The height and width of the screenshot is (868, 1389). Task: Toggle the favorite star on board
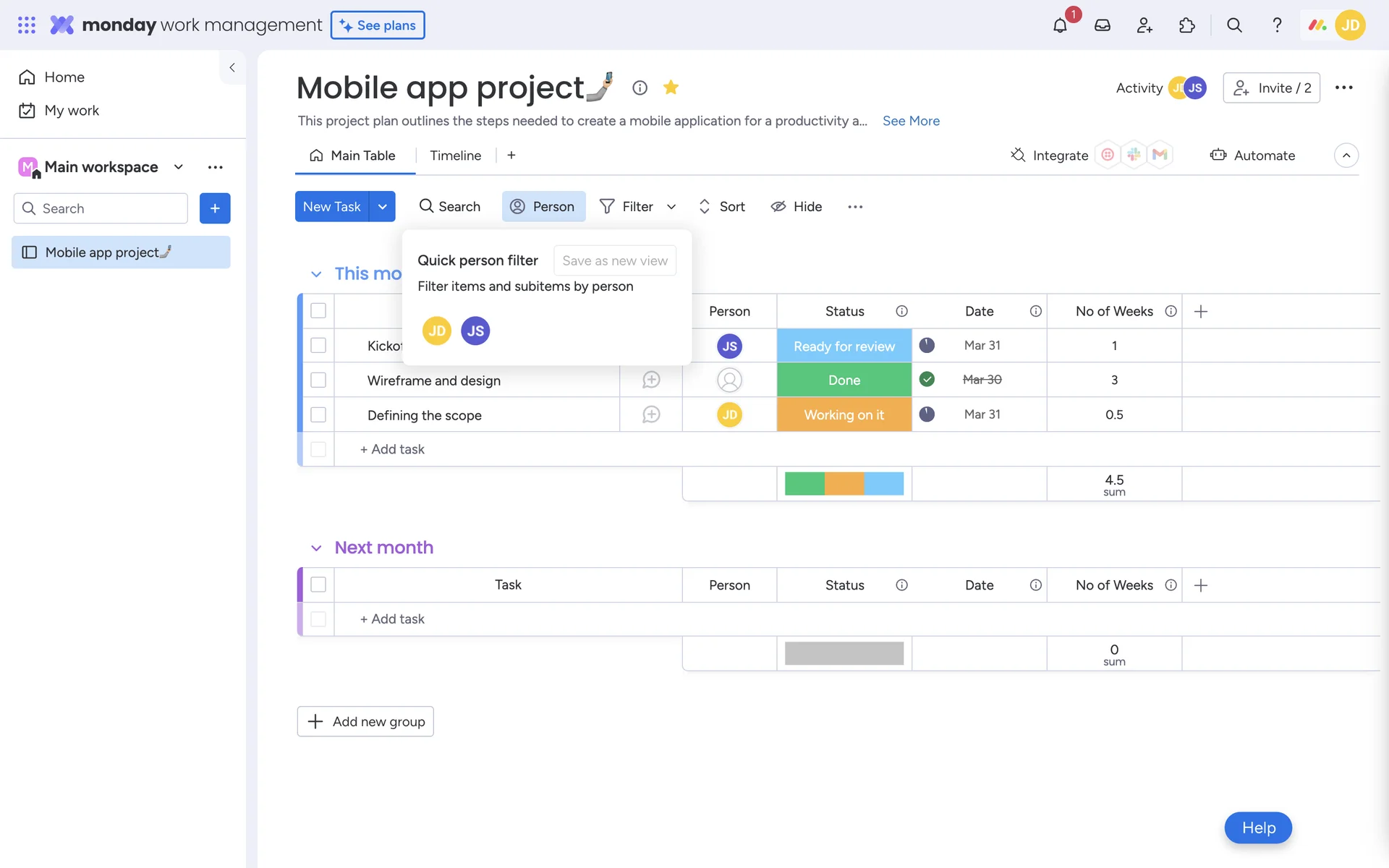point(671,88)
